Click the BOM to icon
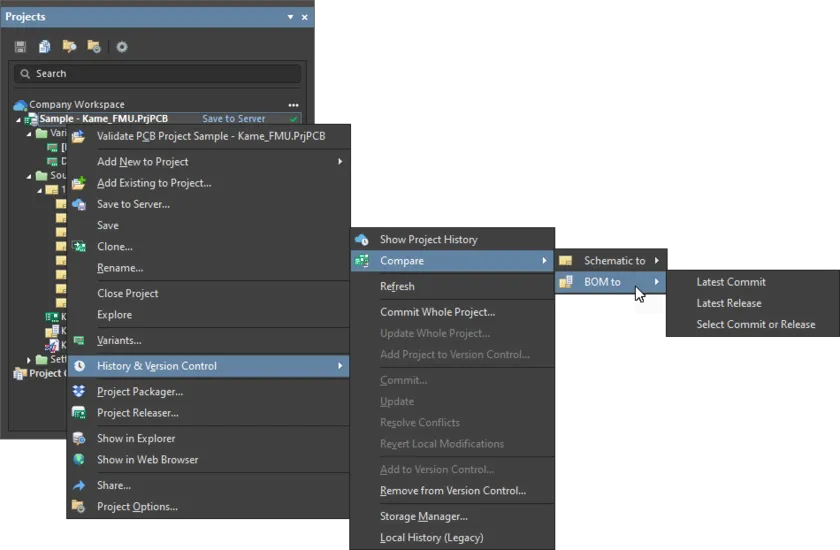Screen dimensions: 840x550 point(566,282)
